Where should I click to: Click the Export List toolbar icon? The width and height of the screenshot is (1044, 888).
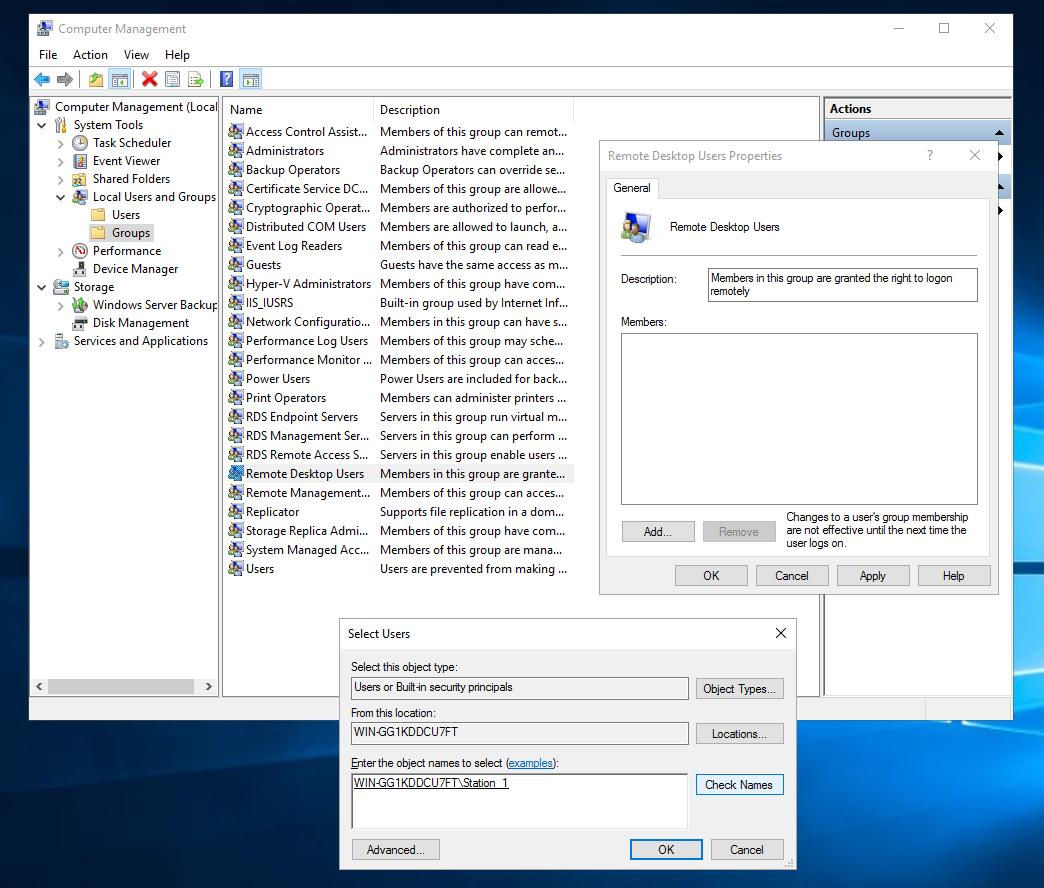(x=196, y=80)
